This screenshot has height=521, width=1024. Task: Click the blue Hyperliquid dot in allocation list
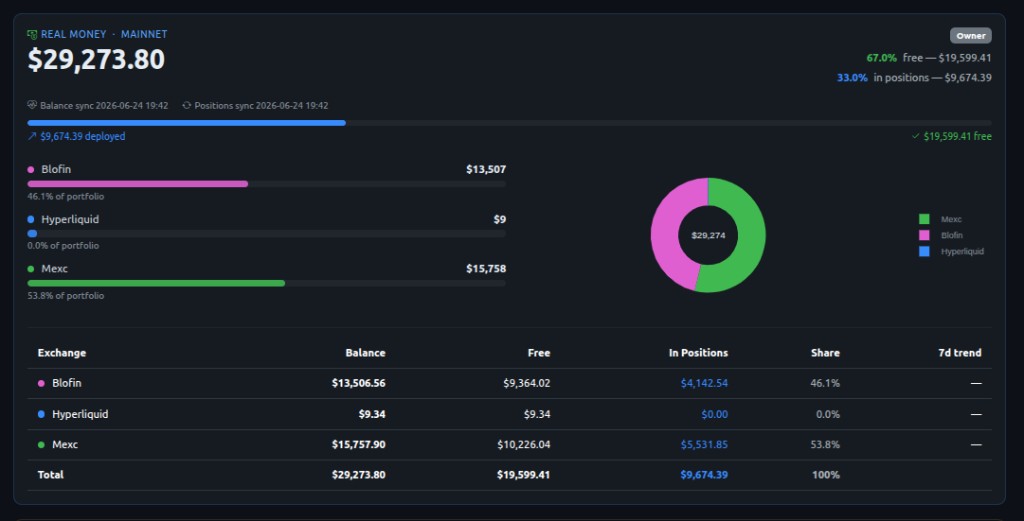coord(31,219)
